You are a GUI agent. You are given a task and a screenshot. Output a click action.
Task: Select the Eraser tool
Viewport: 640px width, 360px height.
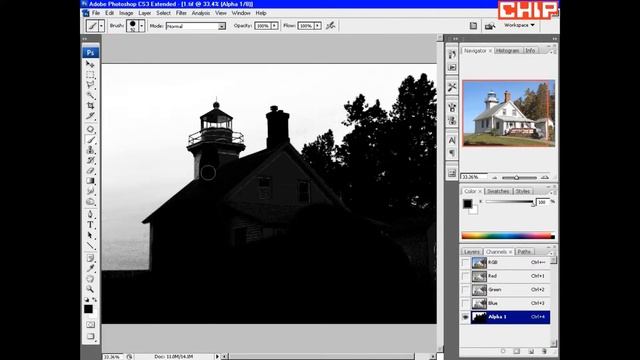(90, 171)
